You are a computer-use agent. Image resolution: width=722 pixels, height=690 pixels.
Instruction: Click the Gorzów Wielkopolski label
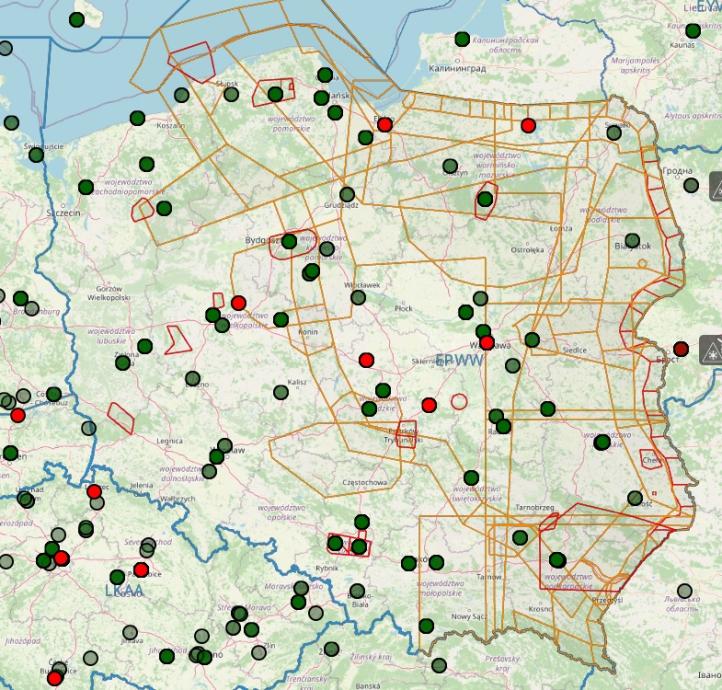(109, 293)
